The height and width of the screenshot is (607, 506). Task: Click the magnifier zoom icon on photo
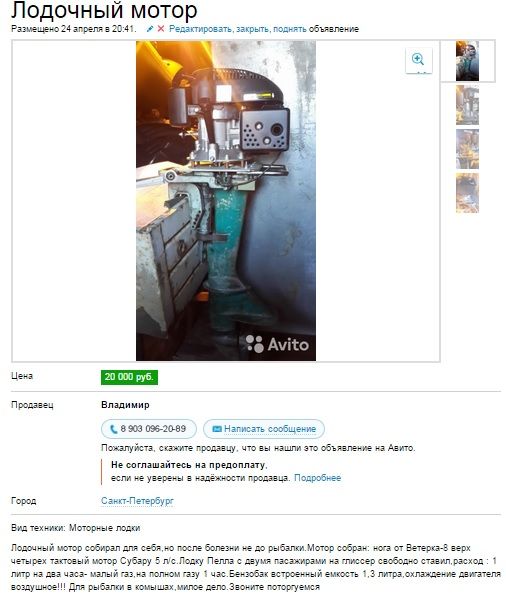tap(418, 60)
